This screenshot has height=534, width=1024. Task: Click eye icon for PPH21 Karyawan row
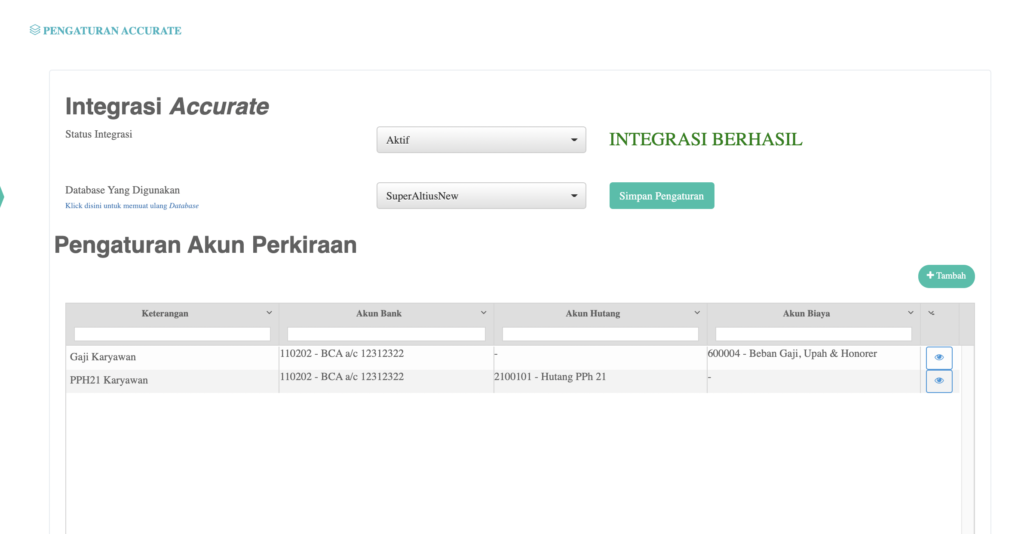938,381
